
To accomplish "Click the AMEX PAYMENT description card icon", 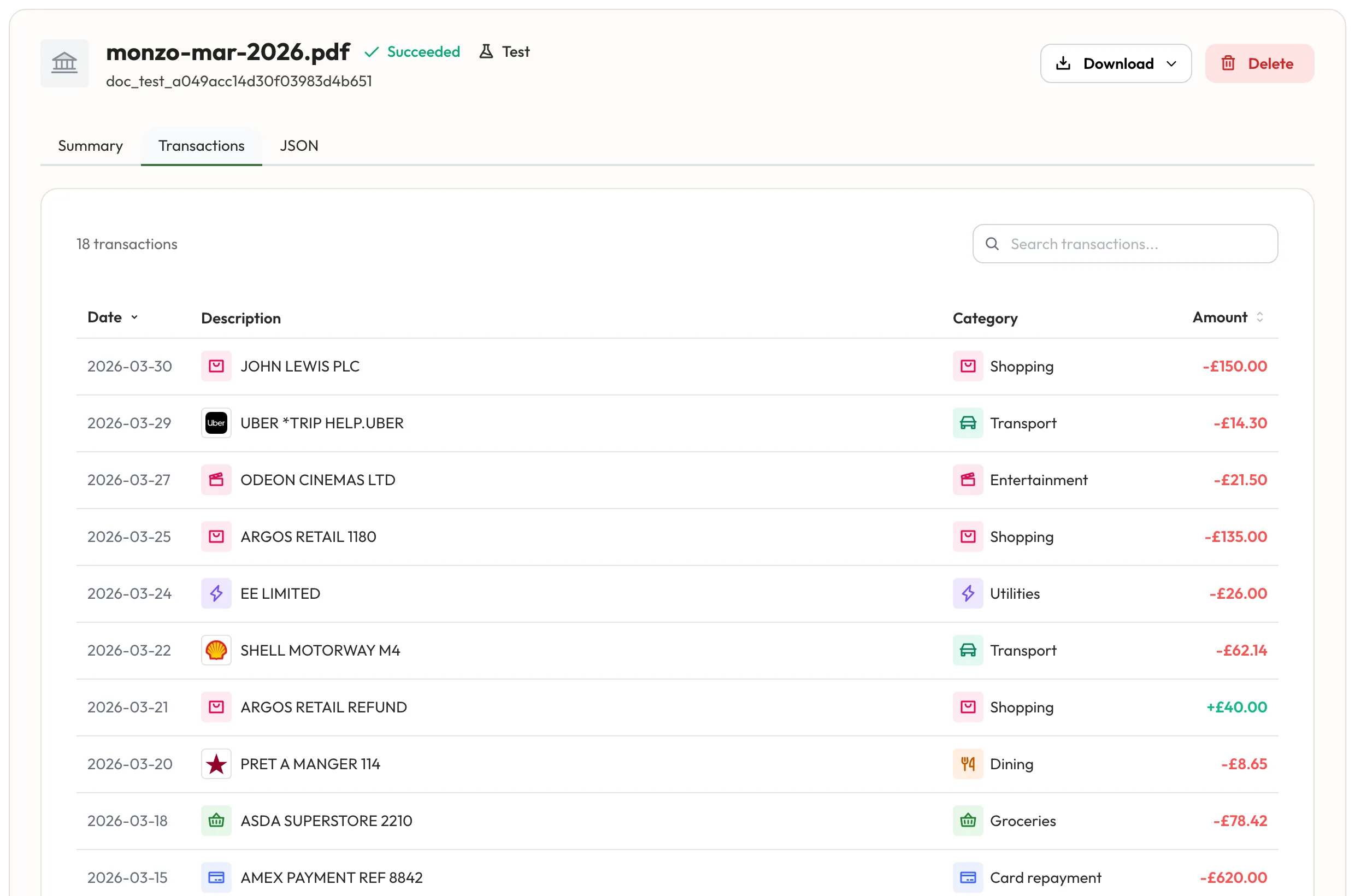I will coord(216,878).
